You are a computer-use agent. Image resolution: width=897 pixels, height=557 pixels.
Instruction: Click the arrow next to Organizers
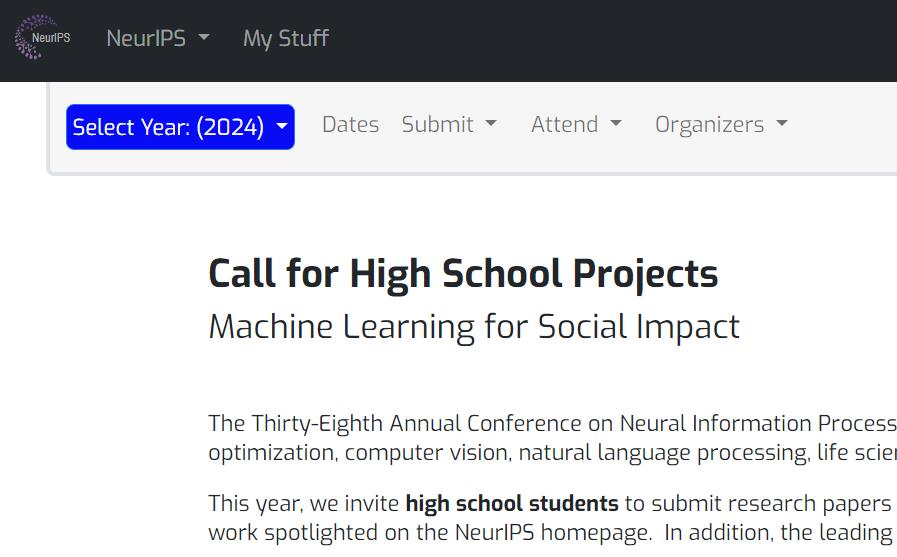(782, 125)
